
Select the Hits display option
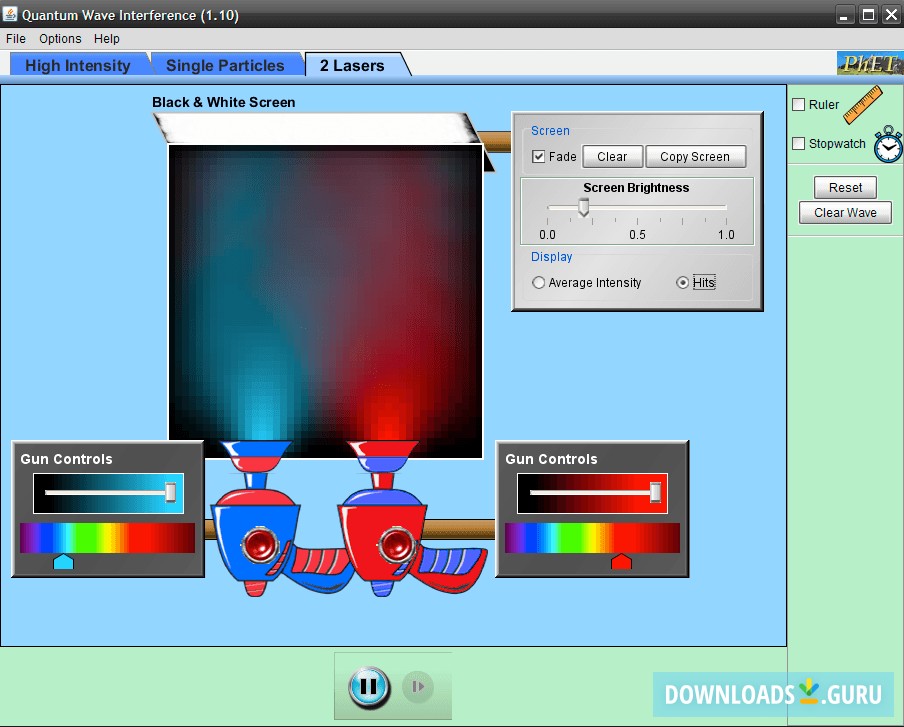[x=683, y=283]
